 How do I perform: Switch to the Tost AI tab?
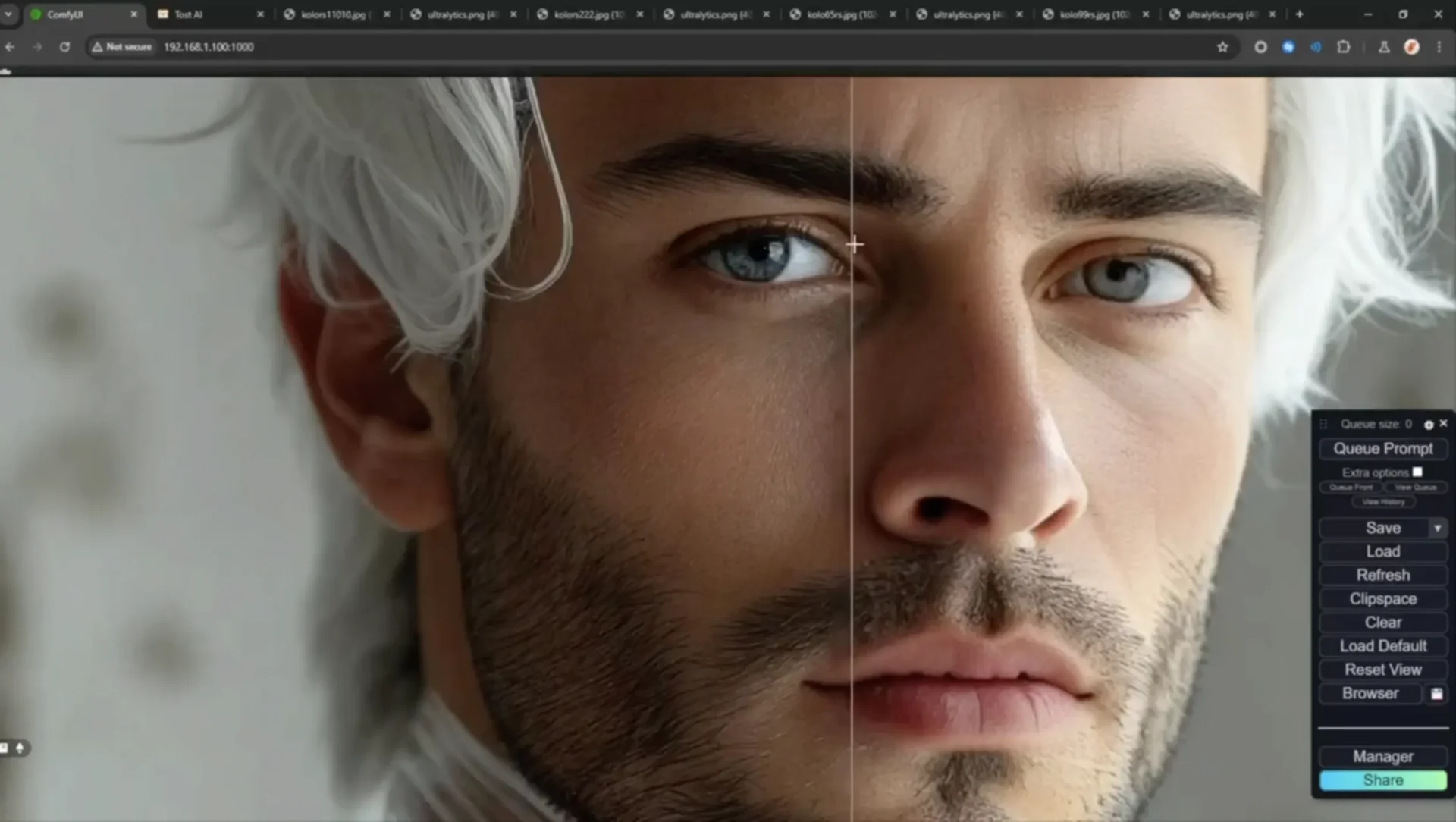[x=189, y=14]
